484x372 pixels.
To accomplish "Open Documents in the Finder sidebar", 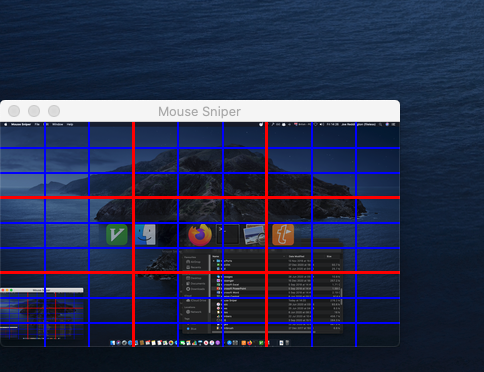I will coord(195,283).
